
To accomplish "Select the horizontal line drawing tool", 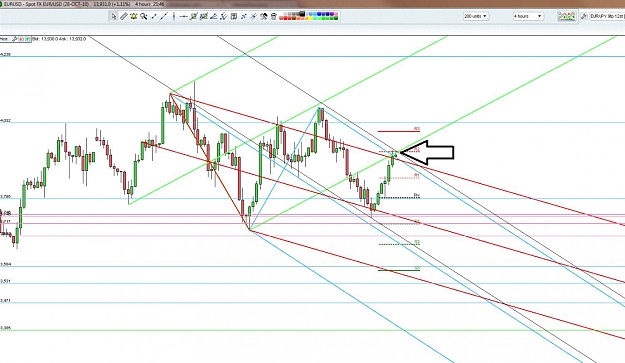I will coord(183,16).
